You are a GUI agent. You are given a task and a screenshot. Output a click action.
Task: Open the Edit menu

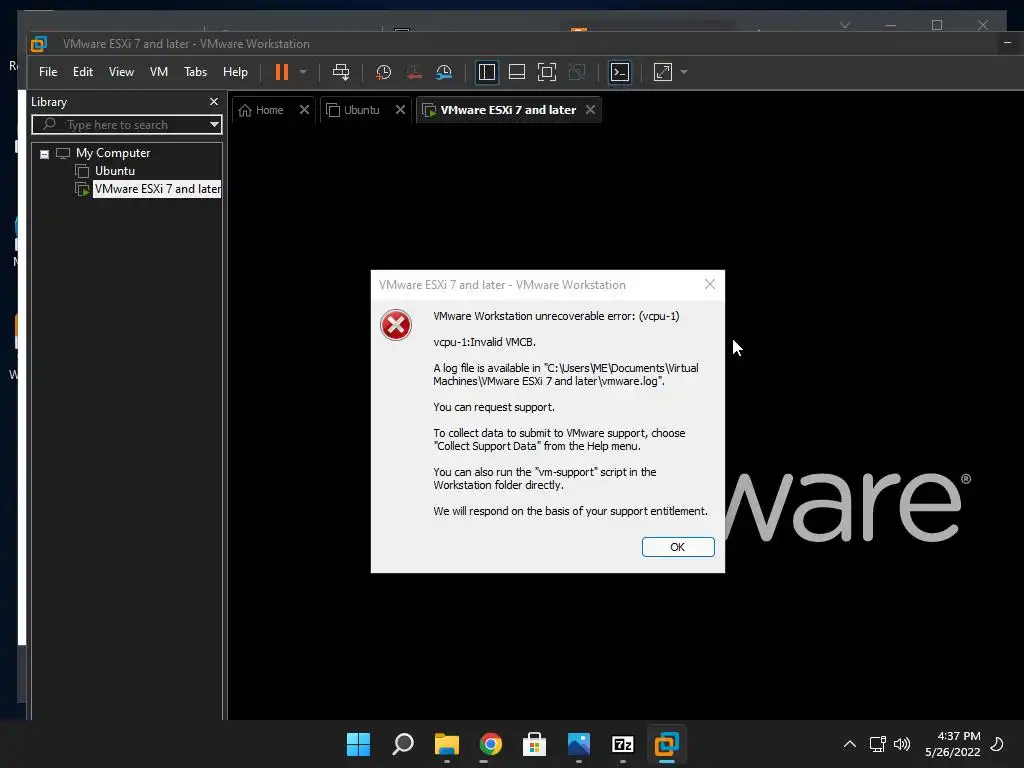[82, 72]
